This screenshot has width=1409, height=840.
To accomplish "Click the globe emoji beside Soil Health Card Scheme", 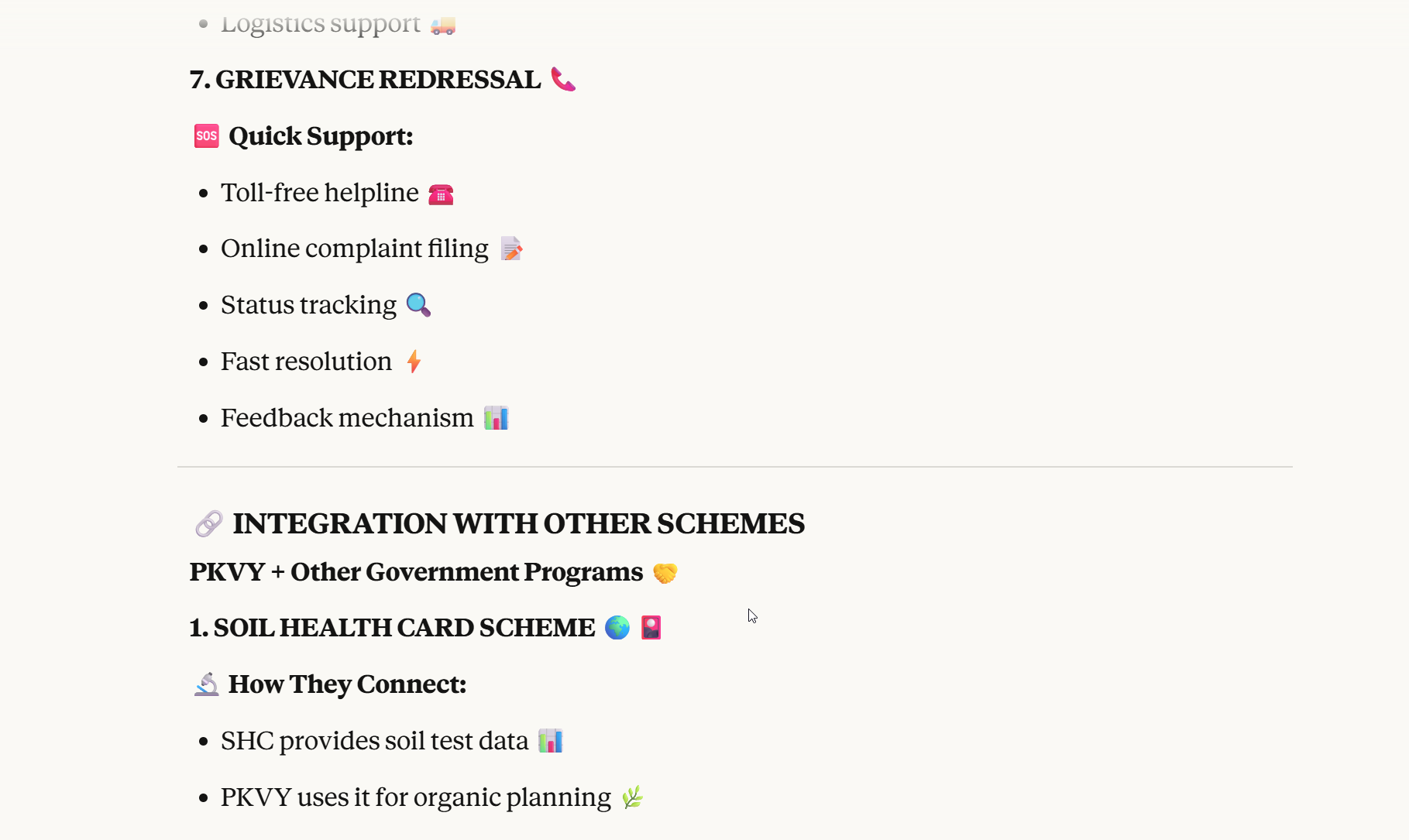I will (x=617, y=627).
